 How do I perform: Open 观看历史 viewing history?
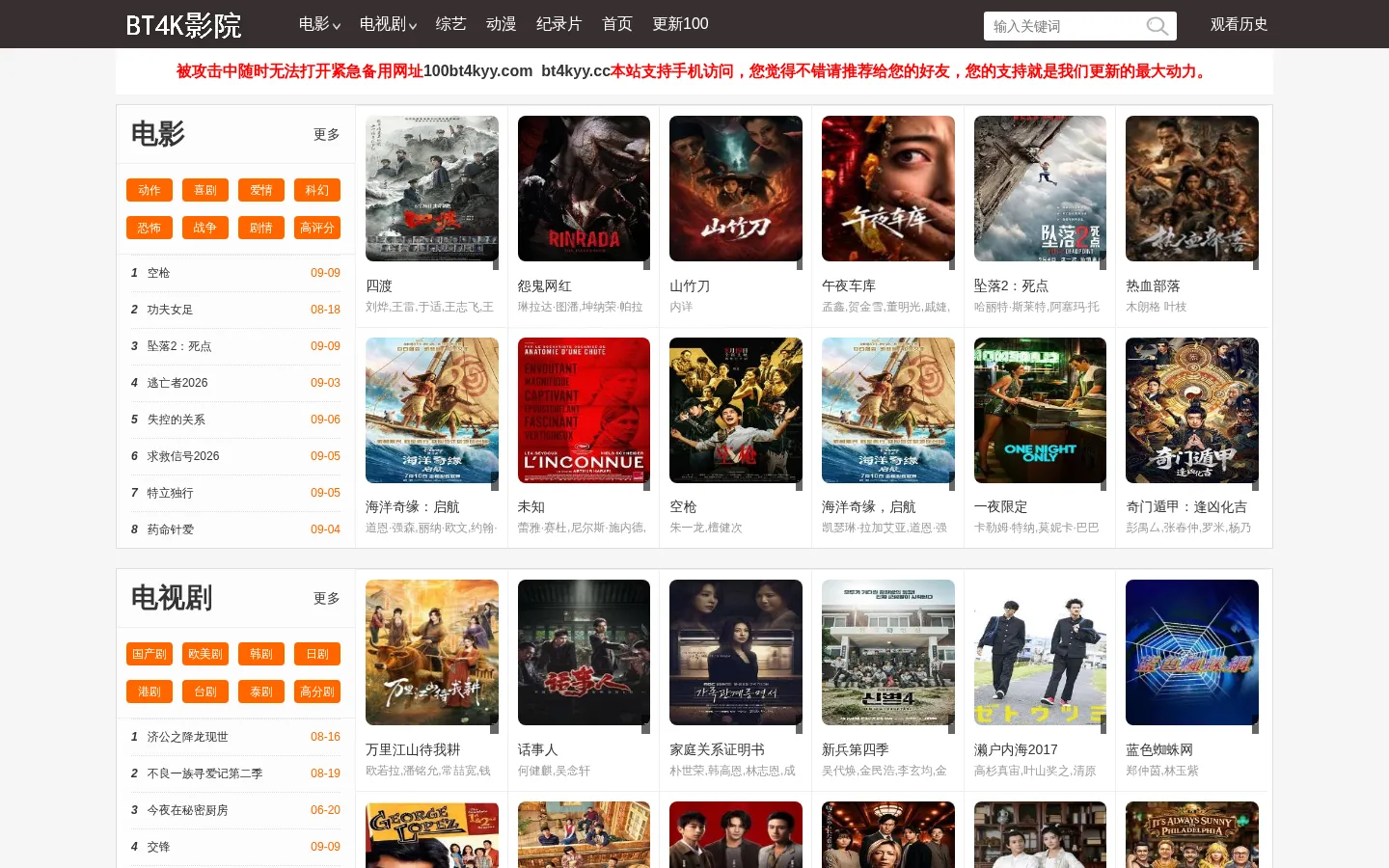tap(1239, 24)
